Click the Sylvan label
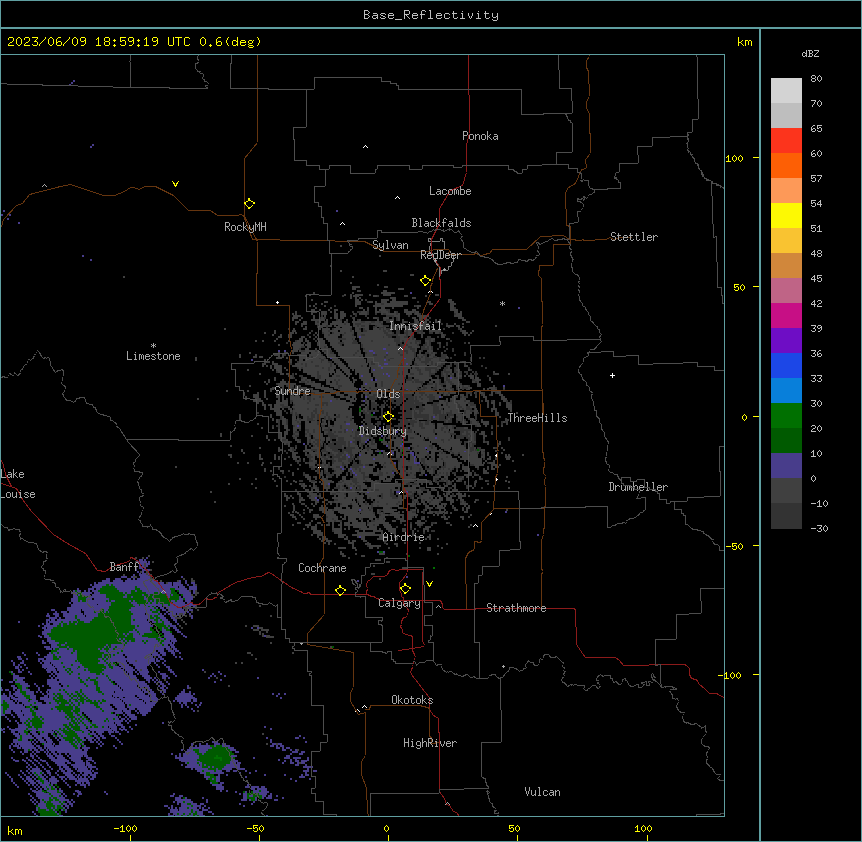 pyautogui.click(x=390, y=245)
